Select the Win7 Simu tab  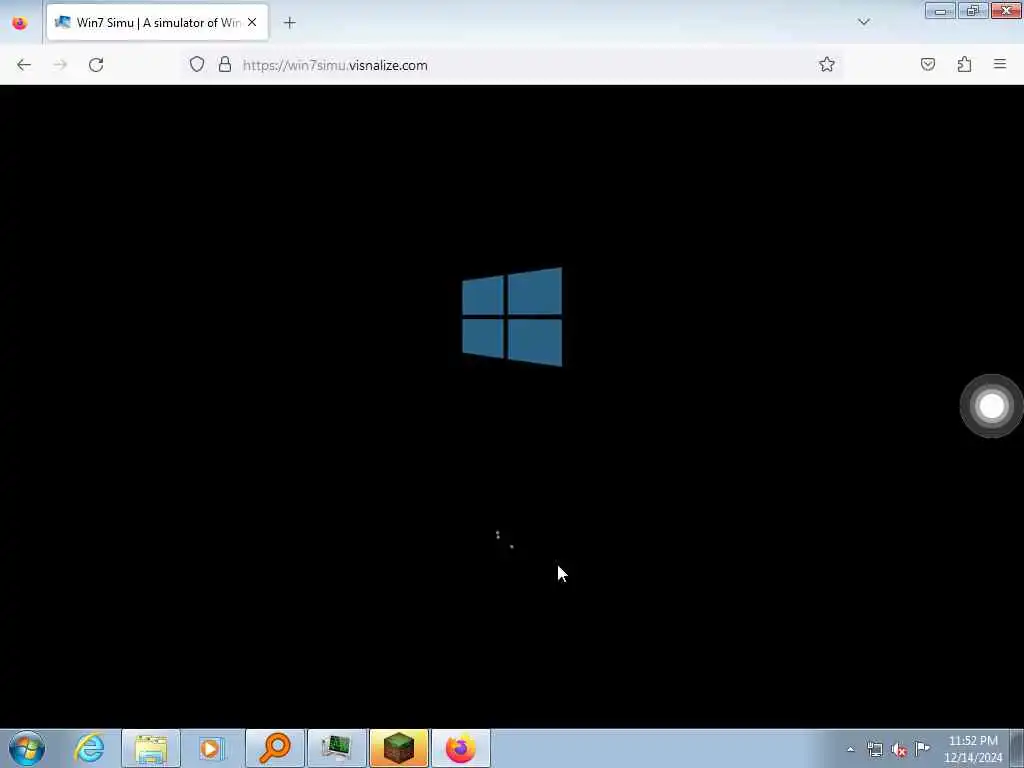[x=157, y=22]
